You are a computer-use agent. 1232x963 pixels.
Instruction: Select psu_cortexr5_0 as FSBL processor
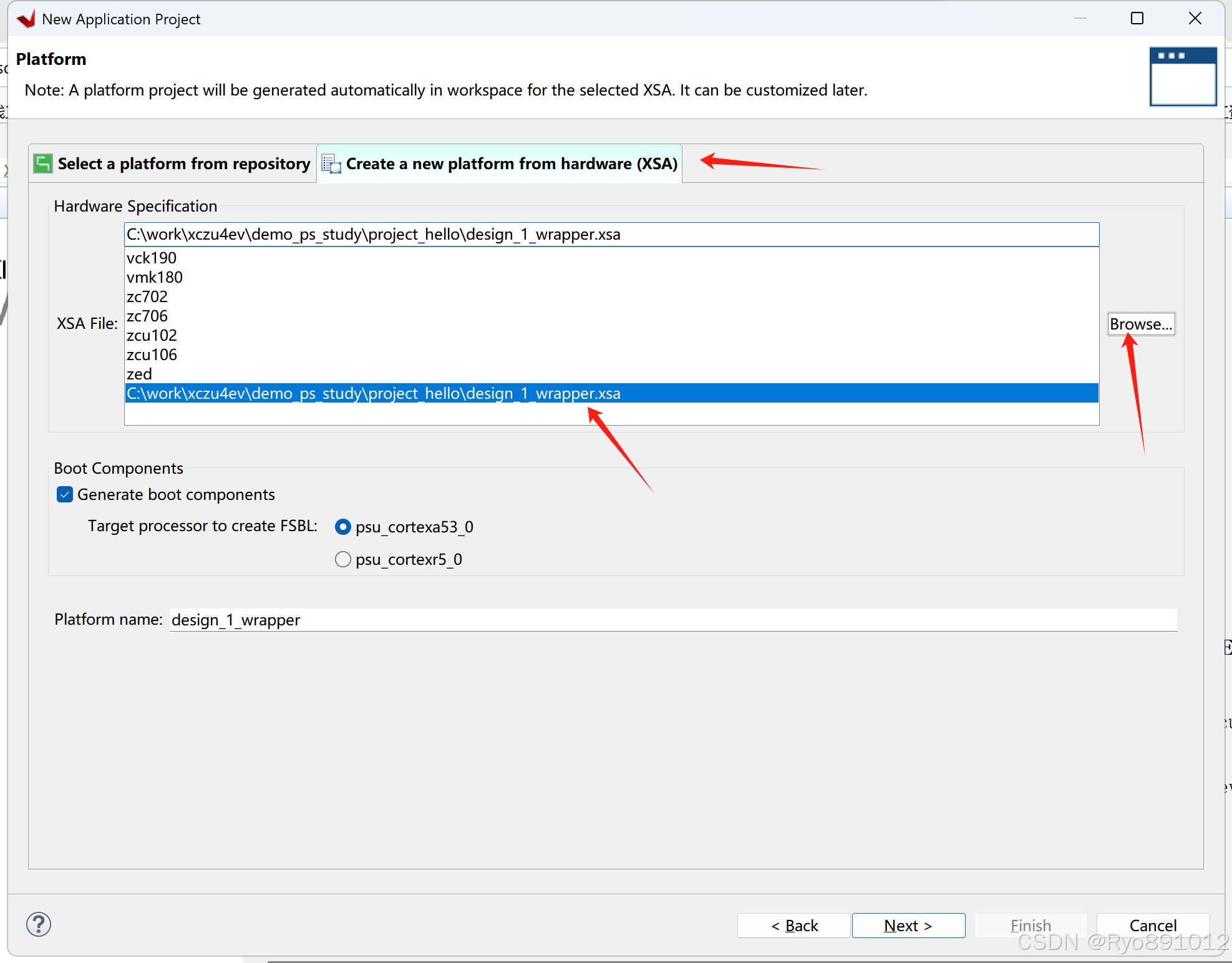pyautogui.click(x=343, y=559)
